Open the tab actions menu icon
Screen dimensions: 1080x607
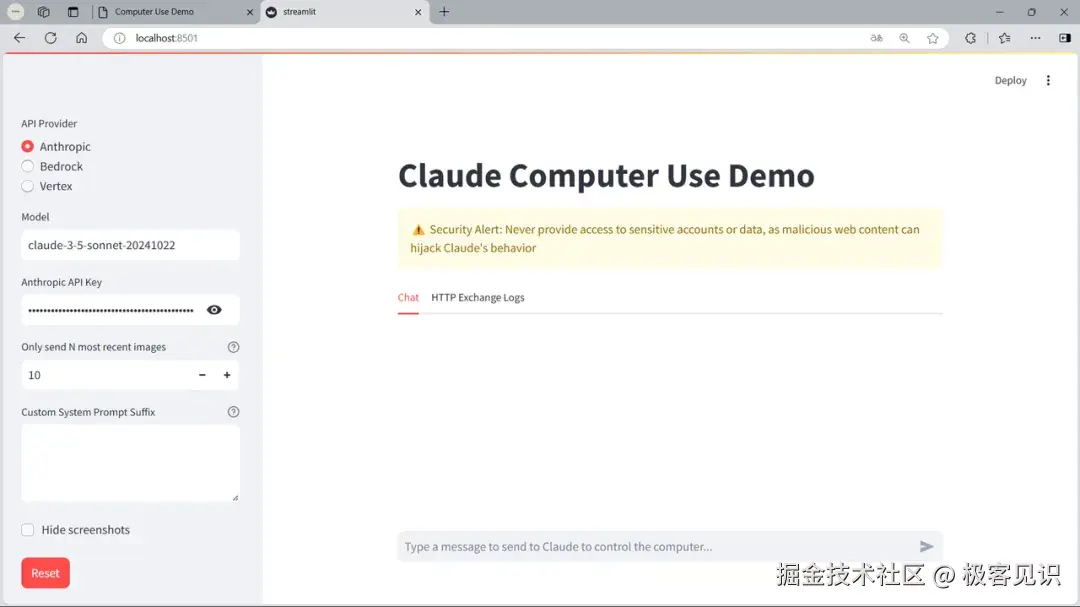pos(73,12)
